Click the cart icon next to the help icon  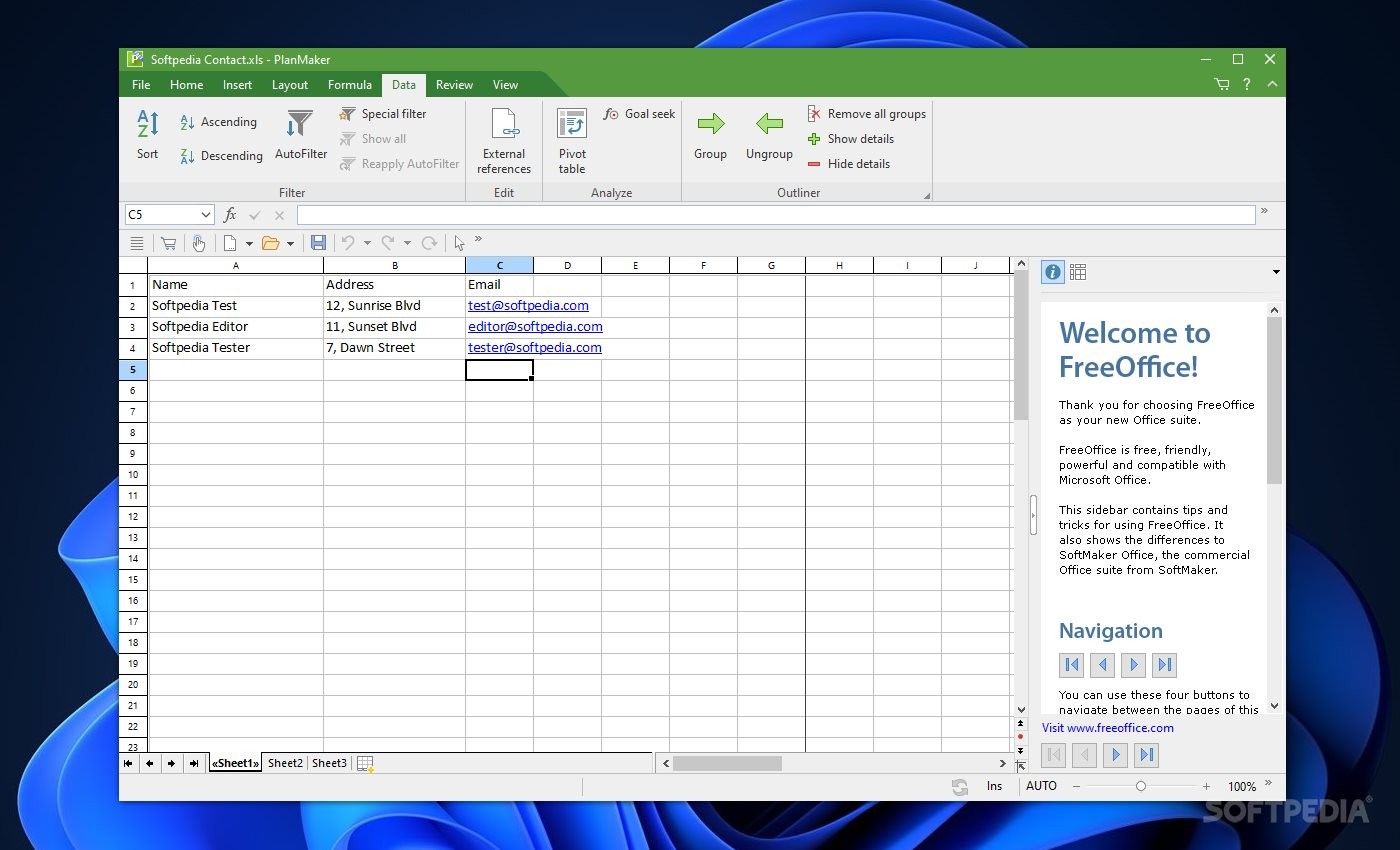[1222, 85]
